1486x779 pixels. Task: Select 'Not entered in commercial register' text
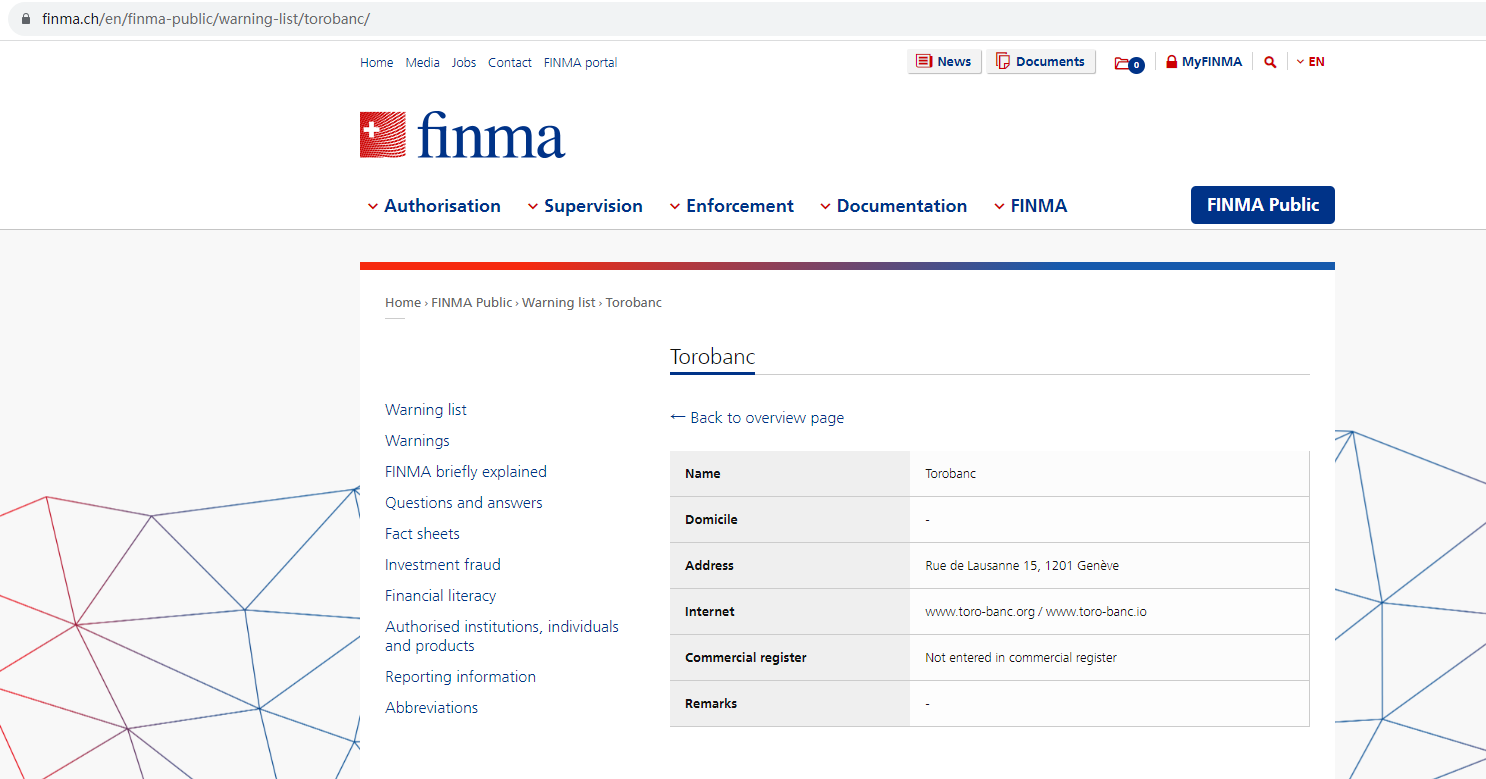click(1021, 658)
